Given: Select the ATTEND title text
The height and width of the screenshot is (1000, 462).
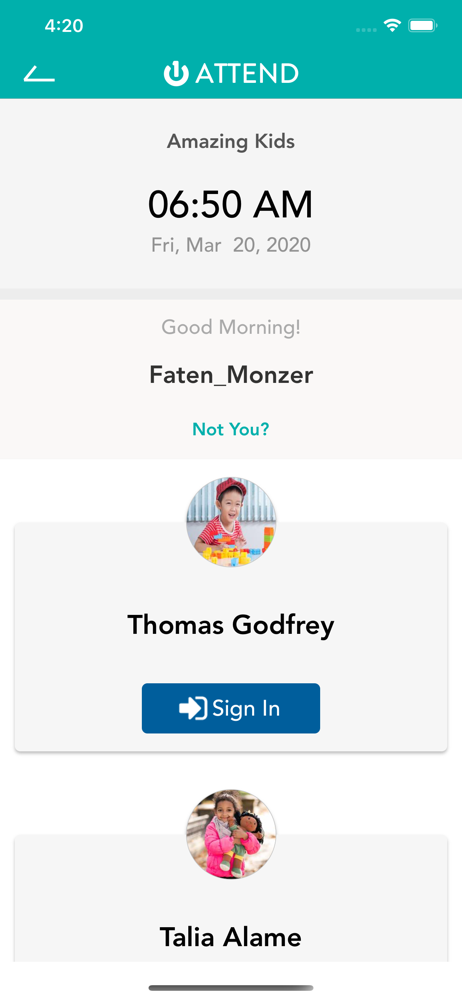Looking at the screenshot, I should (247, 74).
